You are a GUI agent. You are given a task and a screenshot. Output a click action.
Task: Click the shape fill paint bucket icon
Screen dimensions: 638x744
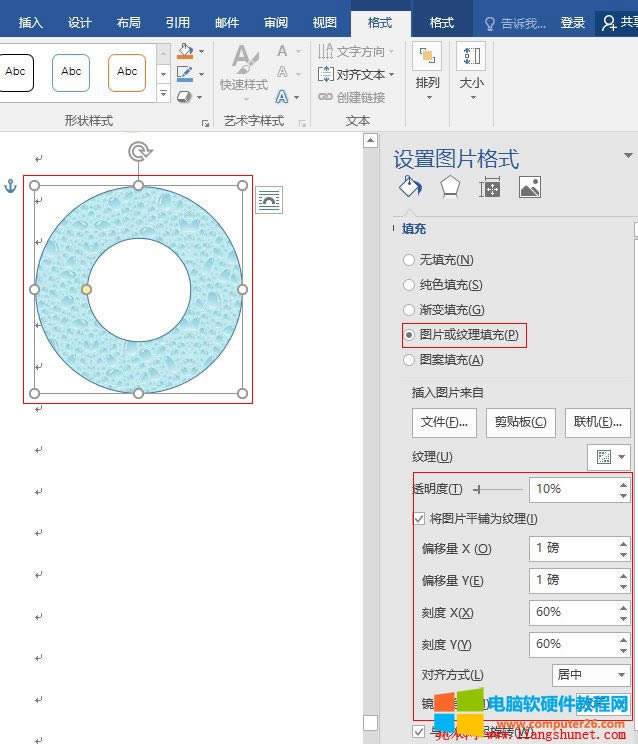coord(185,51)
